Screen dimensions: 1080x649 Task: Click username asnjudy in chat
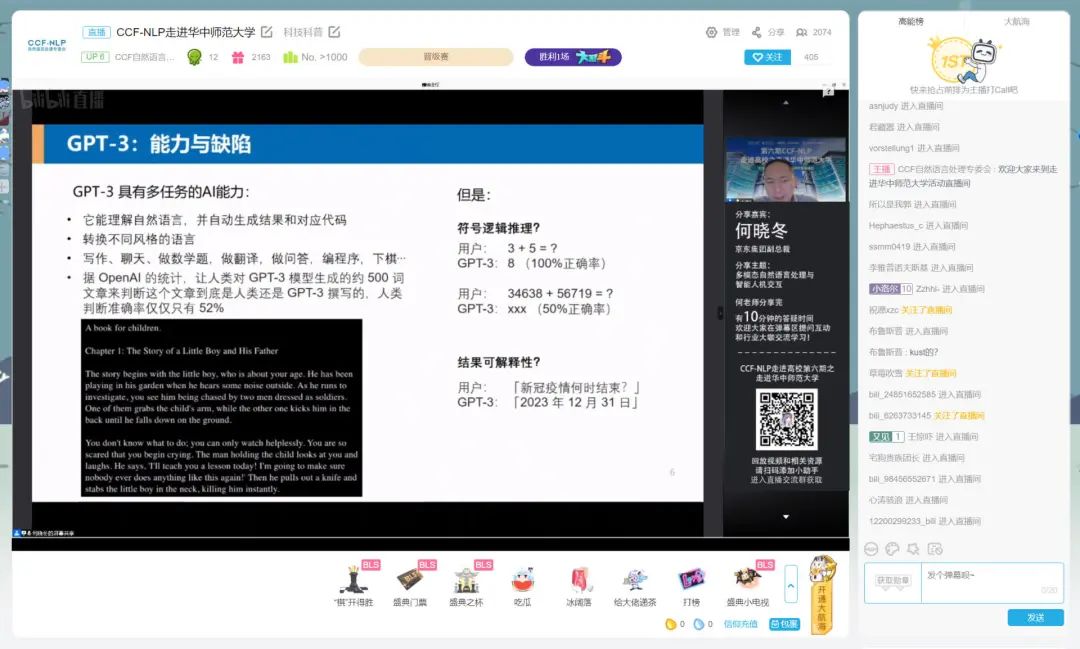tap(883, 106)
